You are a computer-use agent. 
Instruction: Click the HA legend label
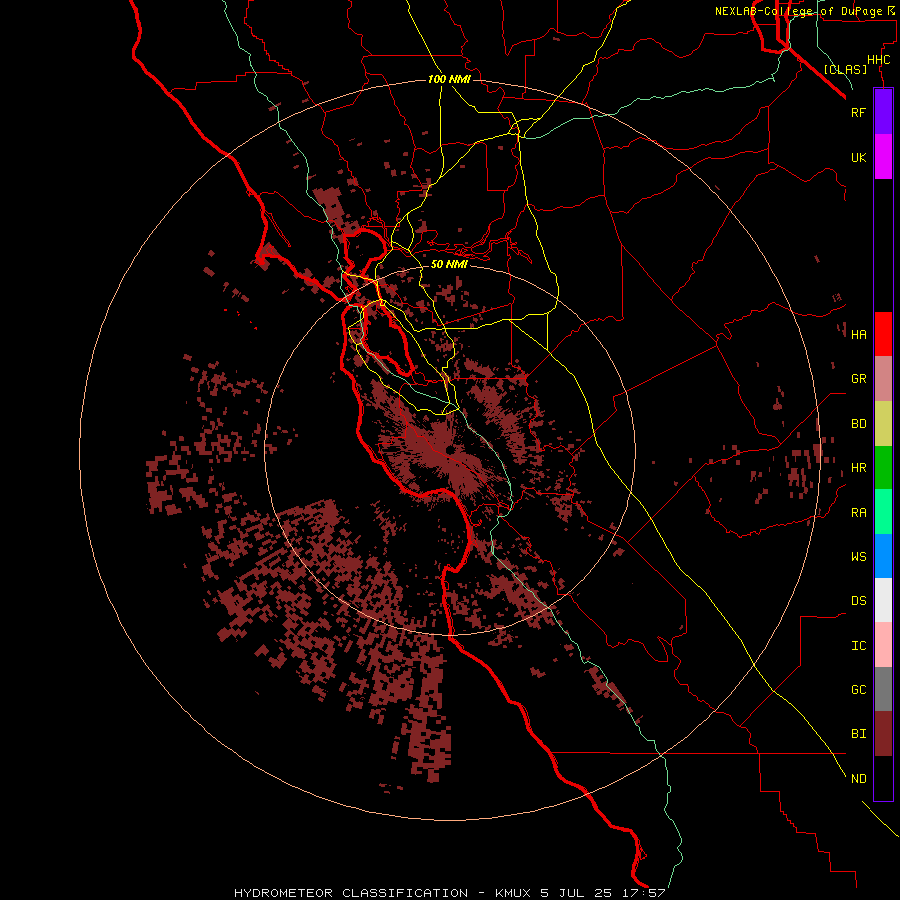(x=859, y=334)
